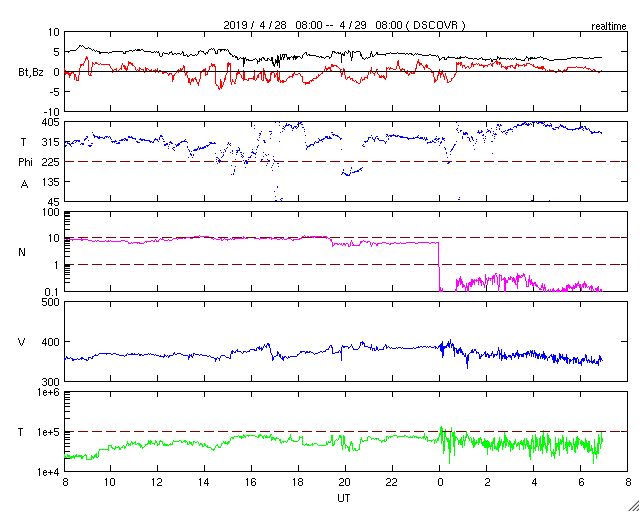The image size is (640, 512).
Task: Click the "V" velocity panel label
Action: 22,343
